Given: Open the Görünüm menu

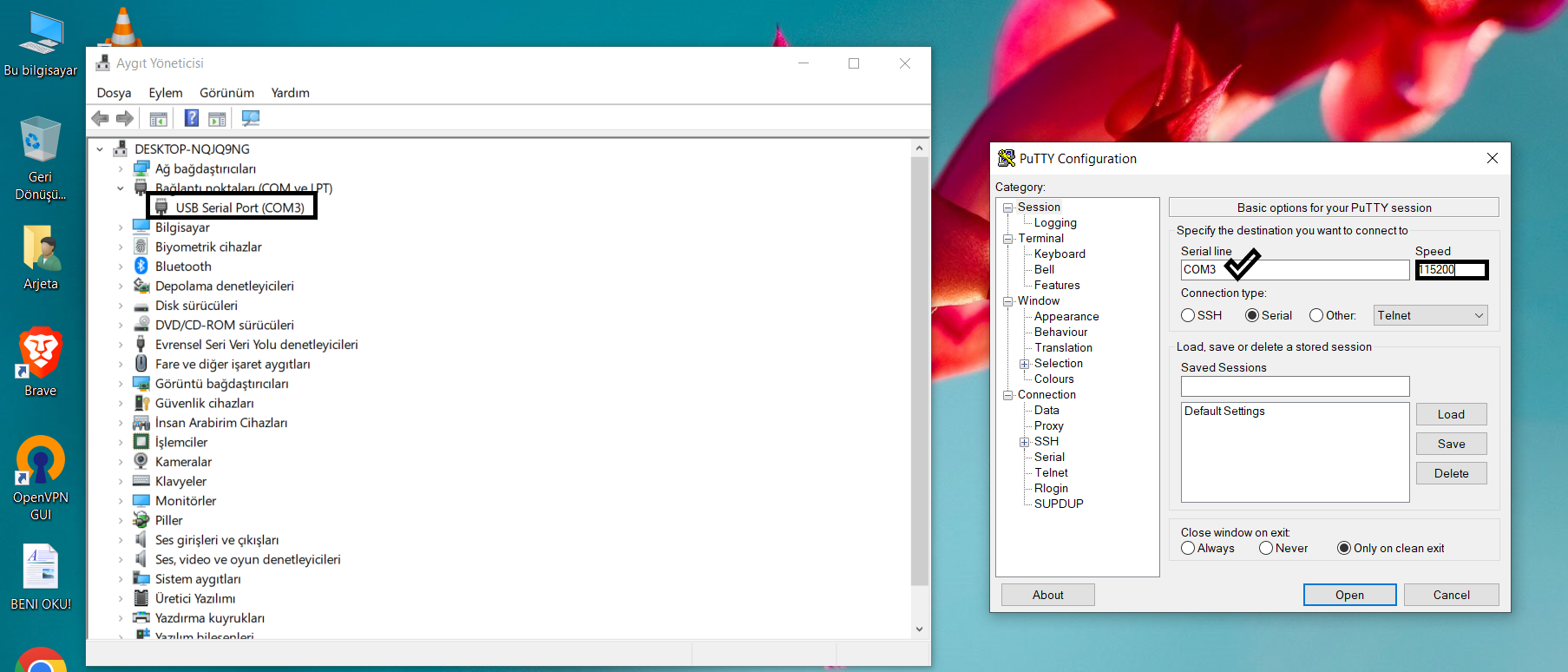Looking at the screenshot, I should [226, 93].
